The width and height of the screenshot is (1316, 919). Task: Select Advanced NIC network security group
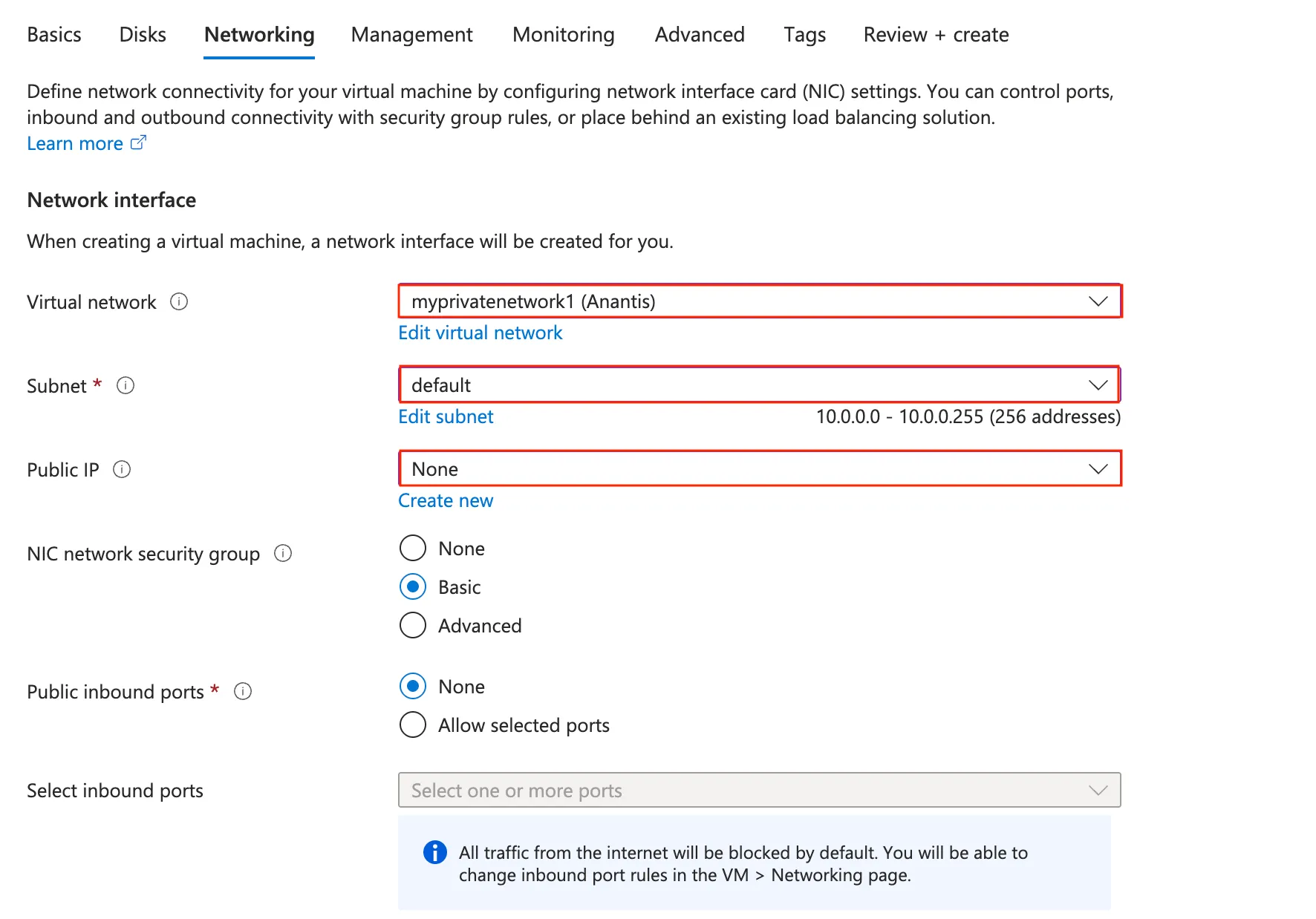[413, 625]
